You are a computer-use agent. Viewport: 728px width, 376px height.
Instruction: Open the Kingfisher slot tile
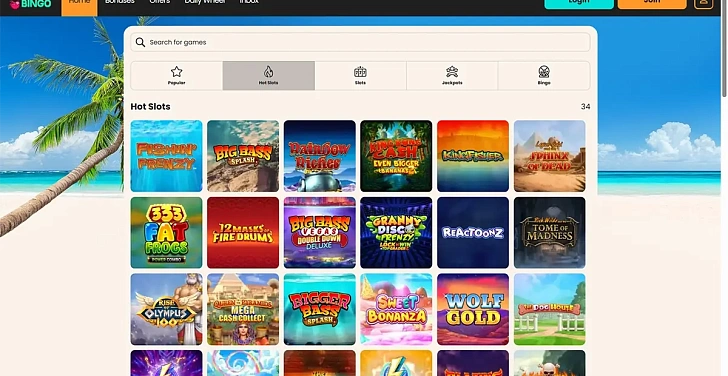473,156
